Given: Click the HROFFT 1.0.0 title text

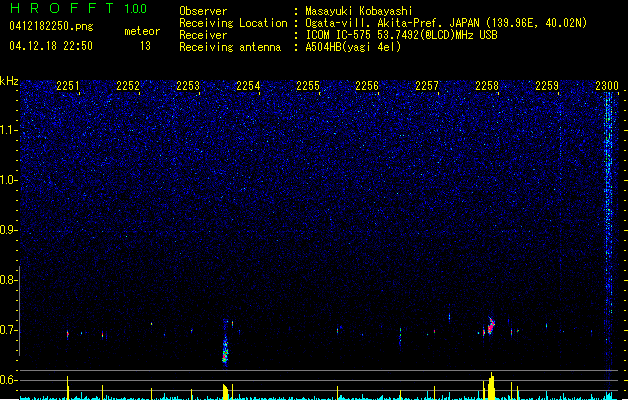Looking at the screenshot, I should 78,8.
